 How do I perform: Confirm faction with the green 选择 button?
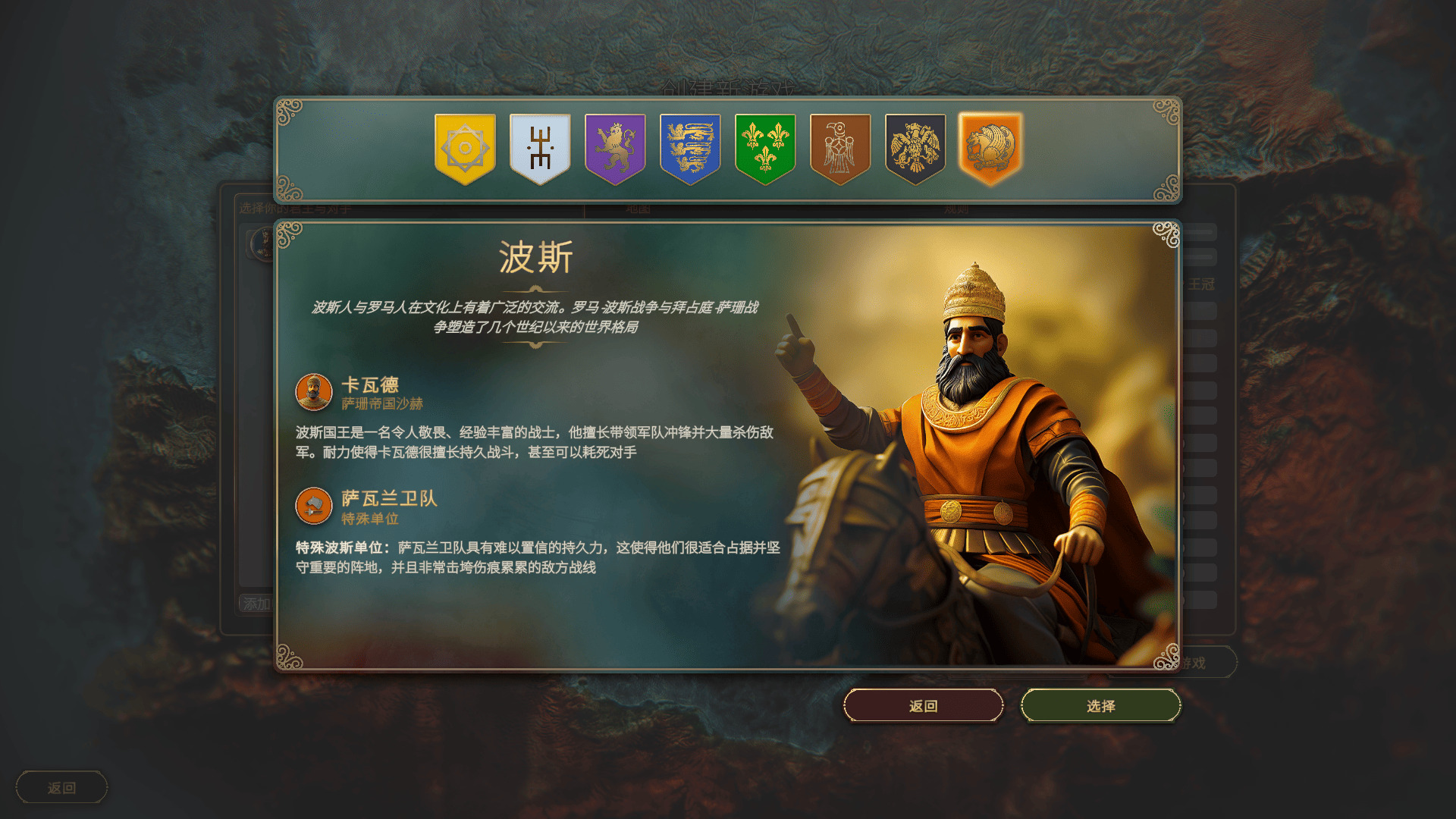pos(1100,706)
